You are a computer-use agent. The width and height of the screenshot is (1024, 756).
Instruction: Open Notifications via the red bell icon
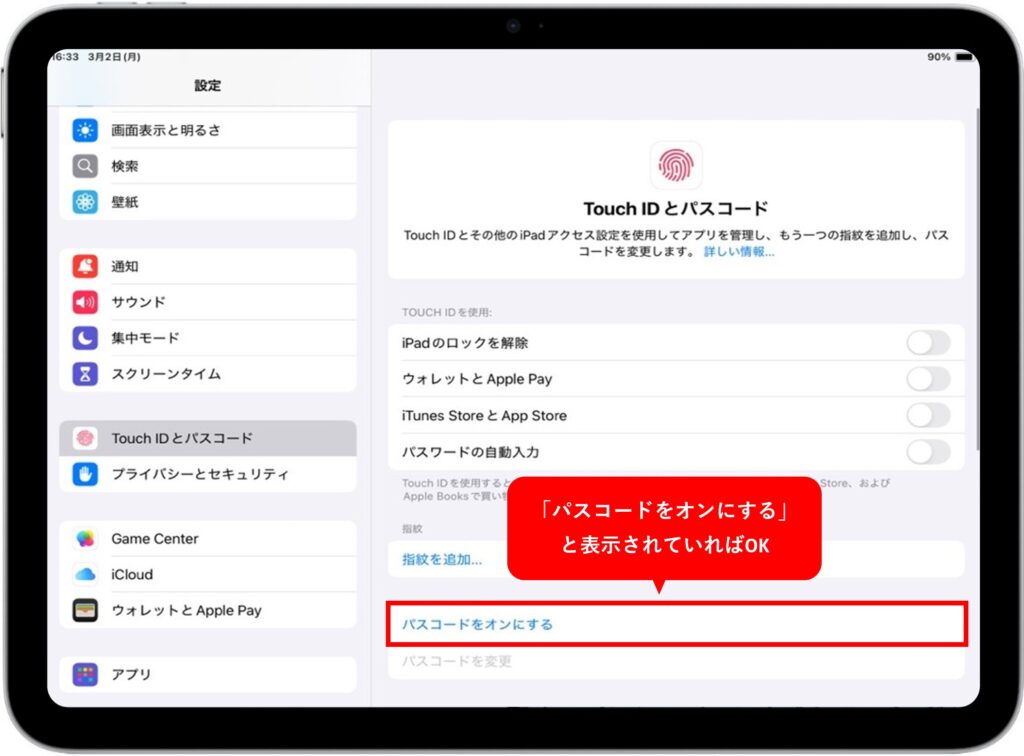[x=85, y=266]
